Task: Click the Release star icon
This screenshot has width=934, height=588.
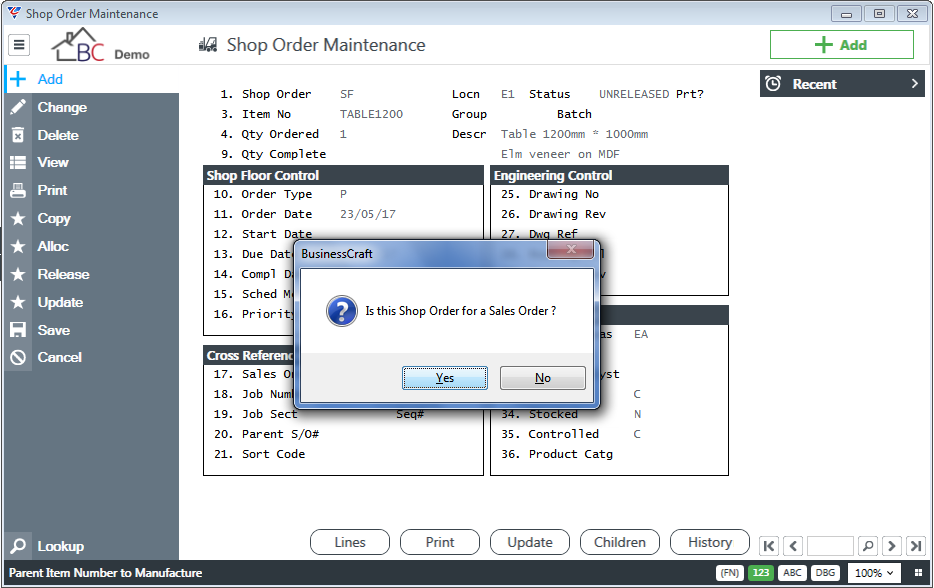Action: click(18, 274)
